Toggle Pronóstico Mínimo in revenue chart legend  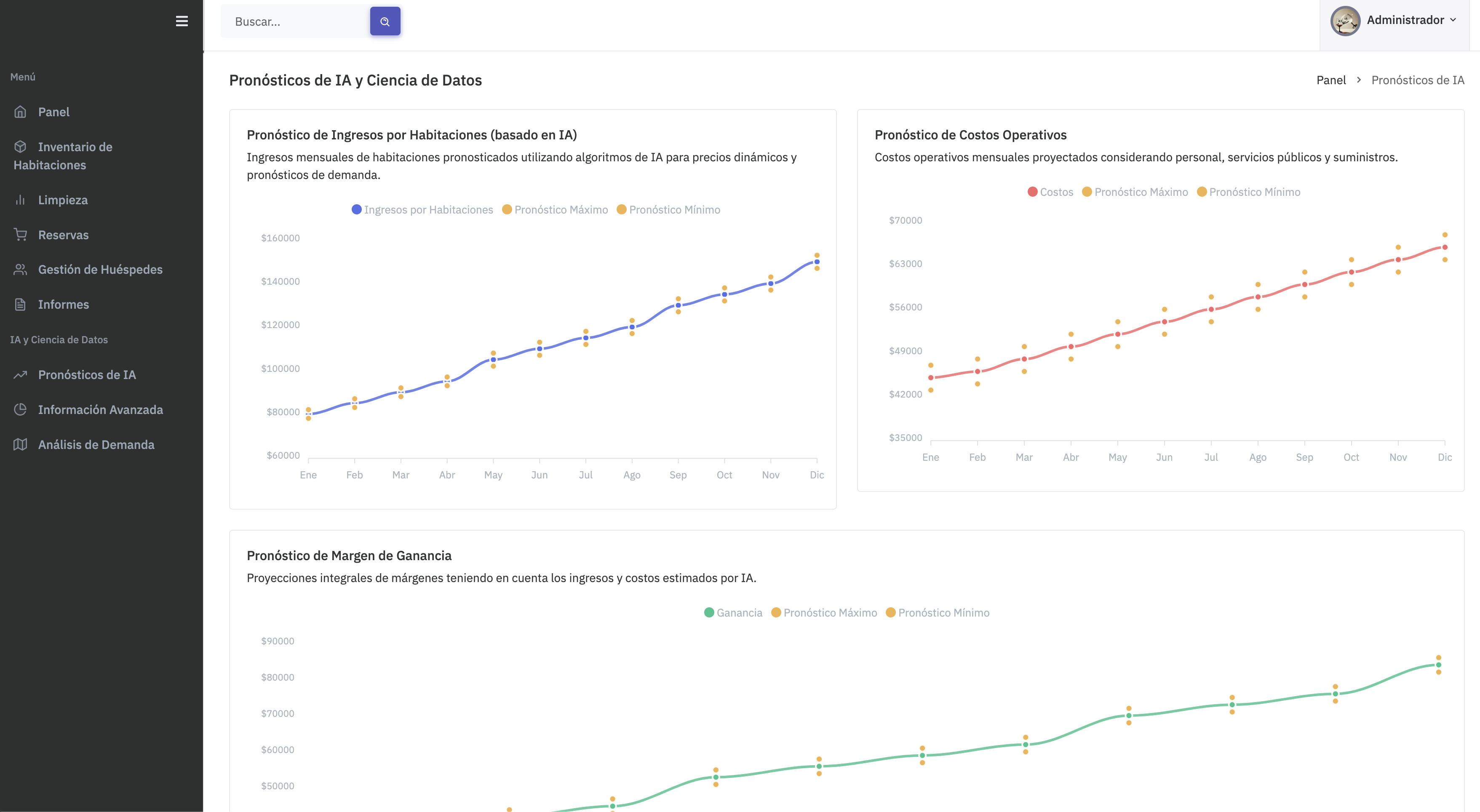click(668, 209)
